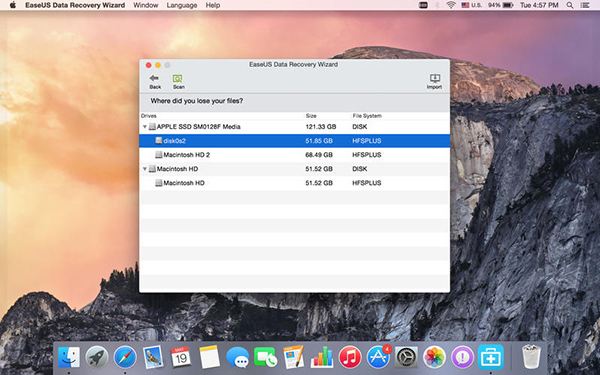The image size is (600, 375).
Task: Click the 68.49 GB size value
Action: tap(319, 155)
